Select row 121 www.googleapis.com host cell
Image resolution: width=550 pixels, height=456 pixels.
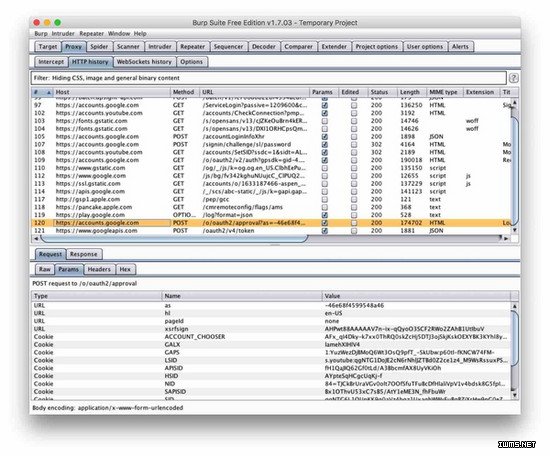[112, 231]
